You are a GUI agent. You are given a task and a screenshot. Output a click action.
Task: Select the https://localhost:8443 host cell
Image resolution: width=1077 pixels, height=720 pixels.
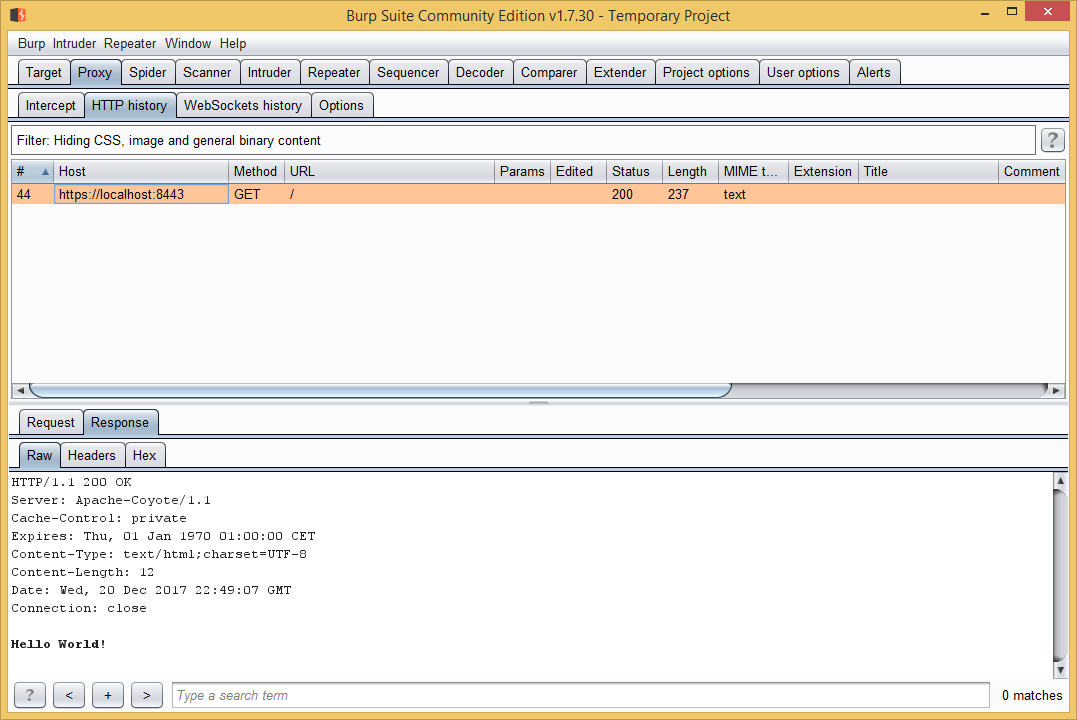pyautogui.click(x=141, y=194)
